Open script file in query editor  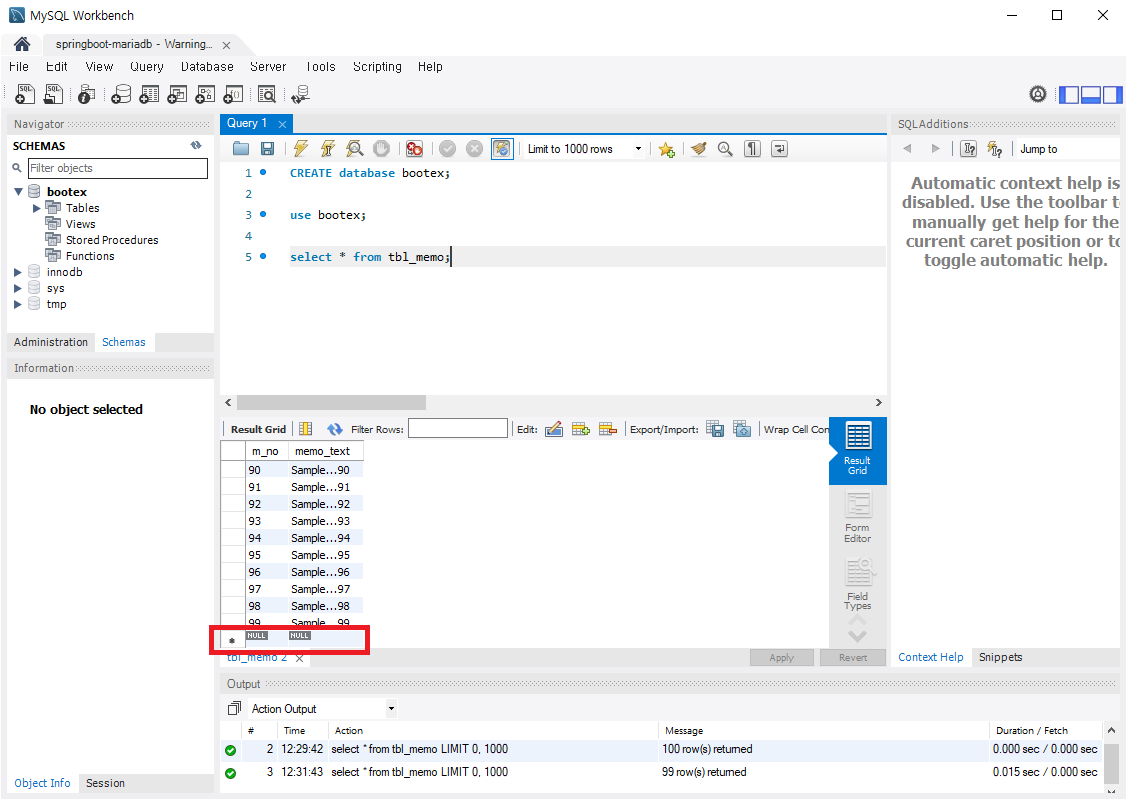(x=241, y=149)
